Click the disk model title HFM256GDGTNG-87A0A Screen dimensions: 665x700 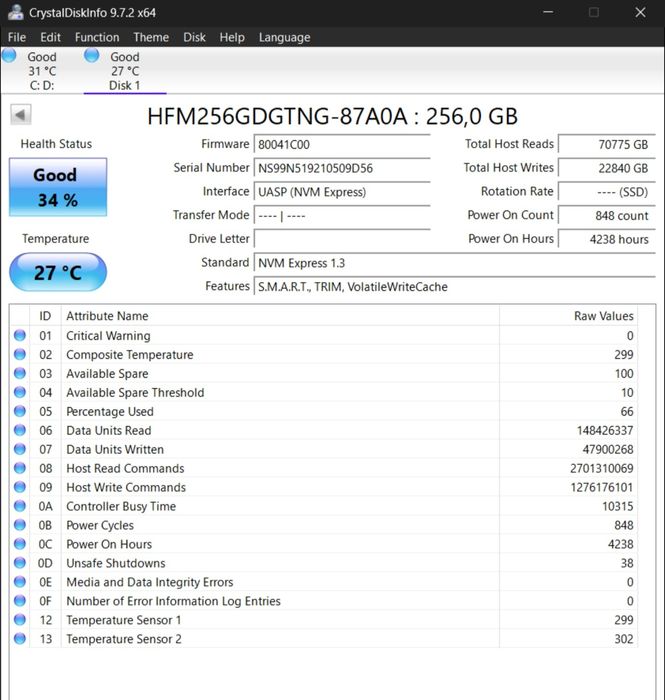[332, 116]
